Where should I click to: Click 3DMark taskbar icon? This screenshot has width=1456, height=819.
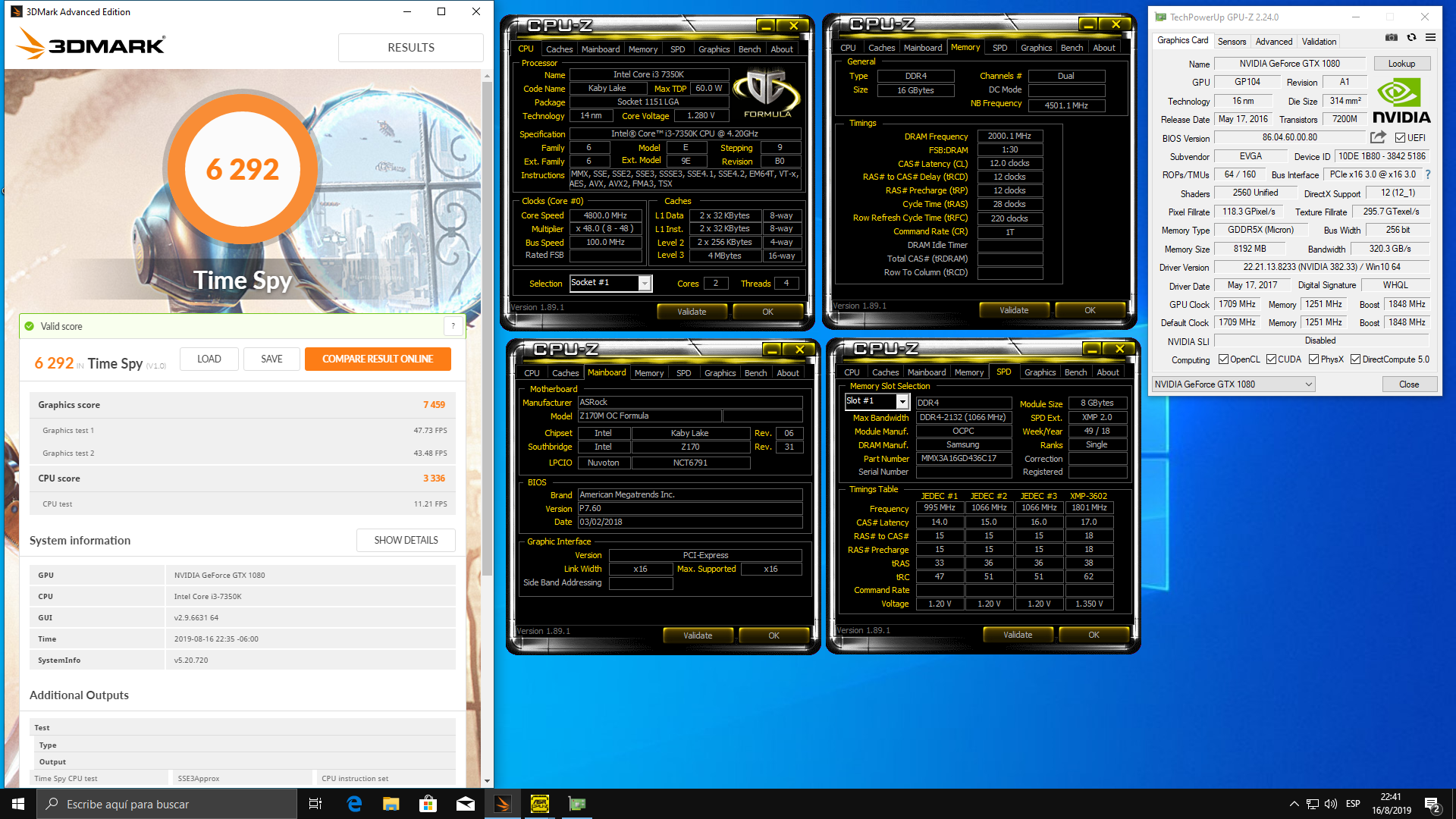[x=502, y=804]
